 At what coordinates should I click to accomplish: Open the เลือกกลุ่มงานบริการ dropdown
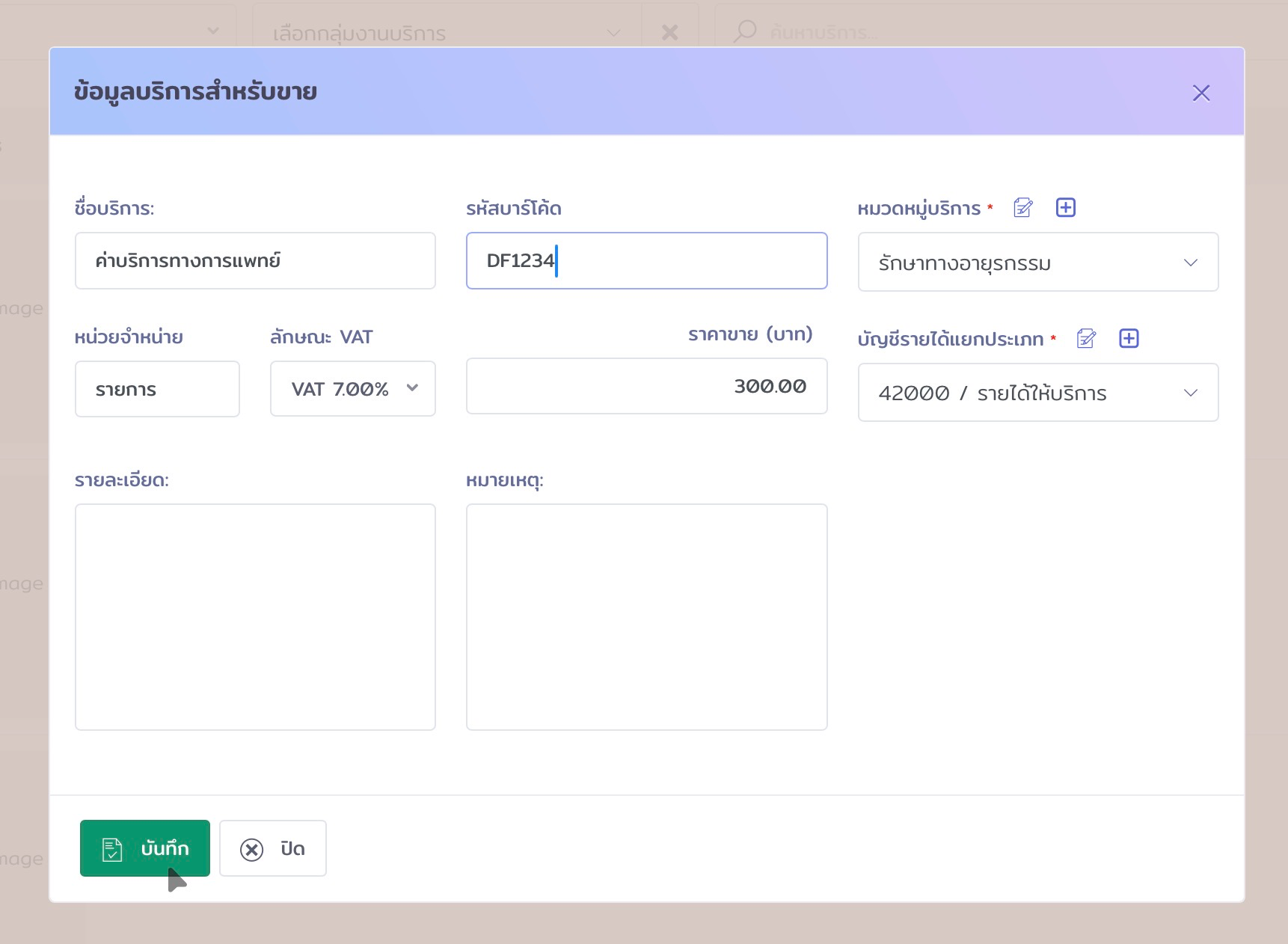click(x=446, y=32)
